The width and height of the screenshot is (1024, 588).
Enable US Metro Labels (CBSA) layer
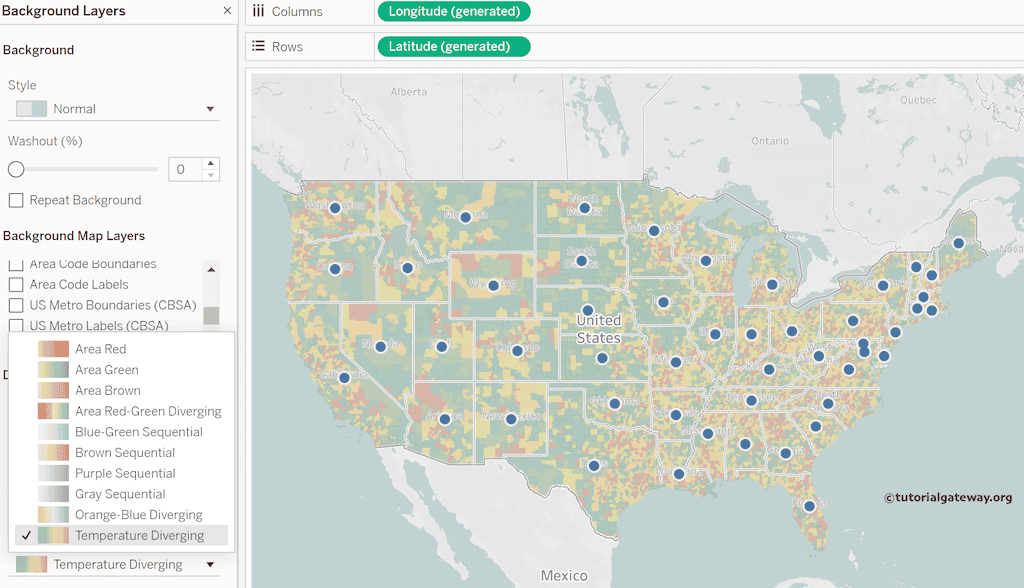pyautogui.click(x=16, y=325)
